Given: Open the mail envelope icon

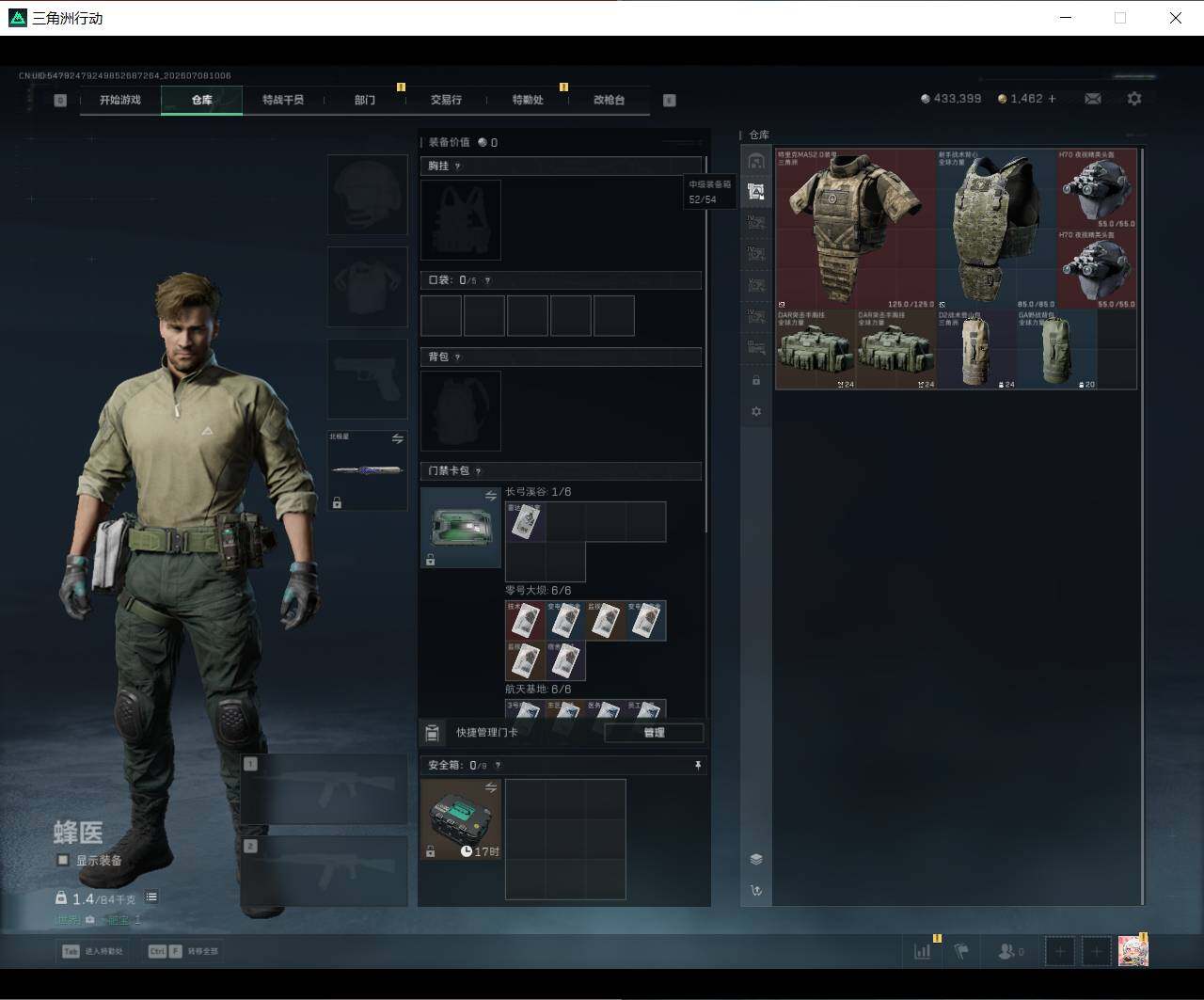Looking at the screenshot, I should coord(1092,99).
